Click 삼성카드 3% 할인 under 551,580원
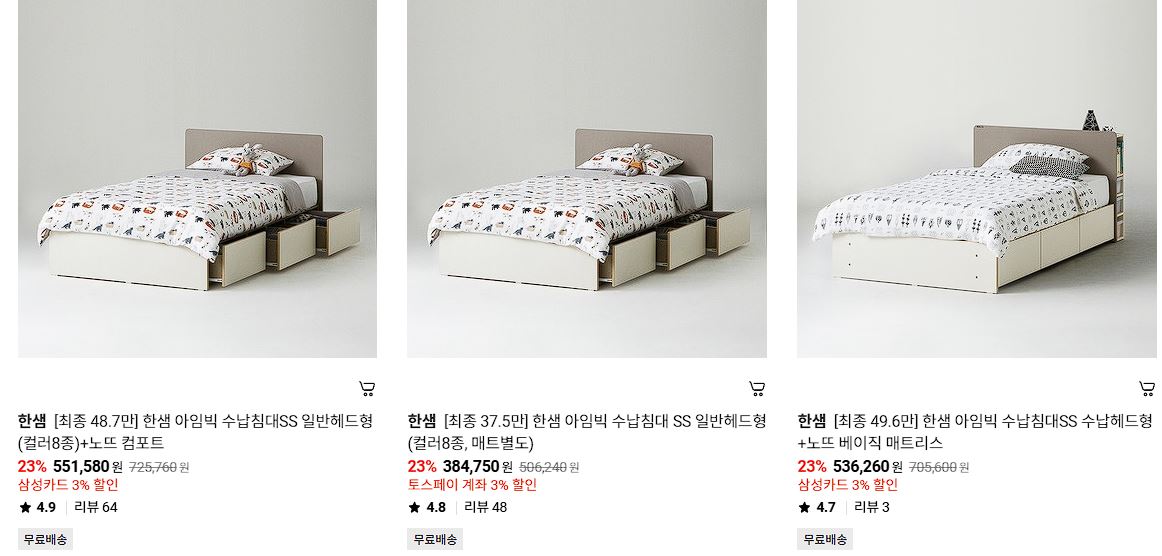Screen dimensions: 1162x556 pyautogui.click(x=68, y=486)
